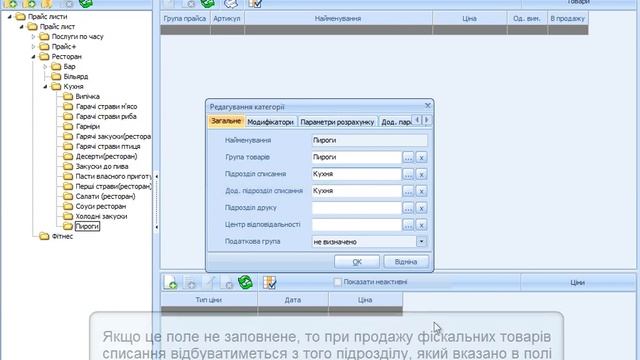Select the Пироги tree folder
This screenshot has width=640, height=360.
[87, 227]
